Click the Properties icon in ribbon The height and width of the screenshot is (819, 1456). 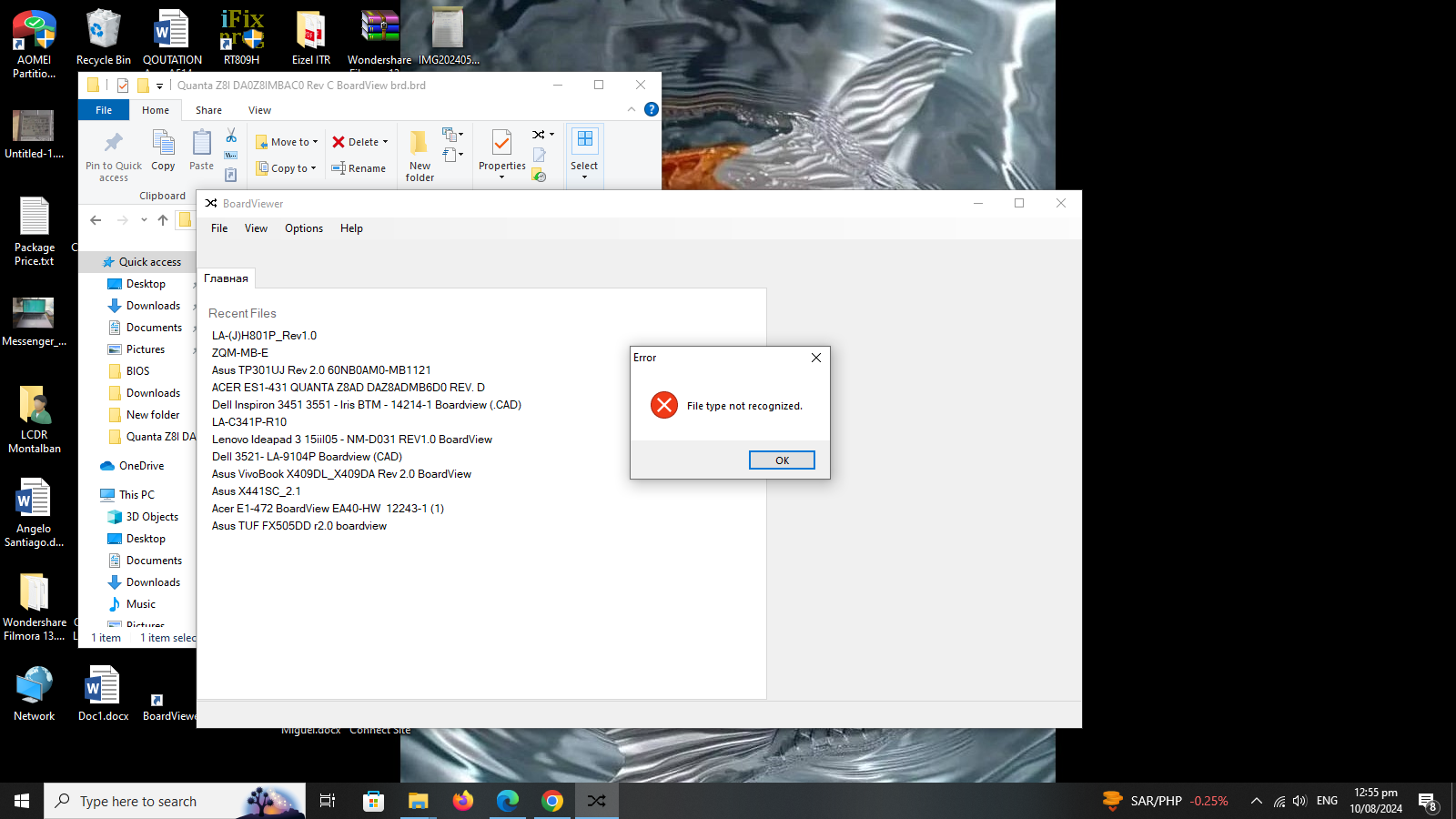click(x=501, y=143)
